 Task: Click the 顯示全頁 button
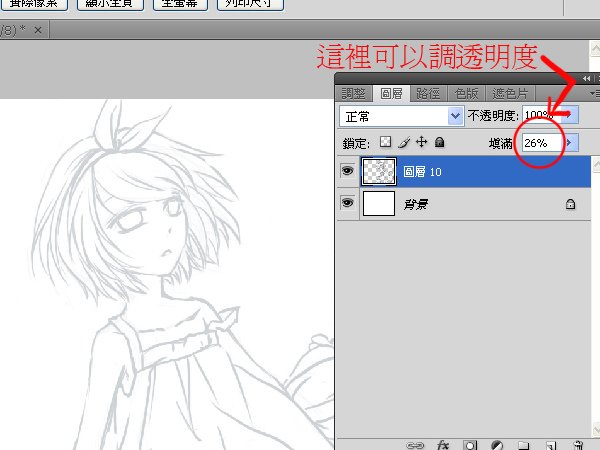110,3
